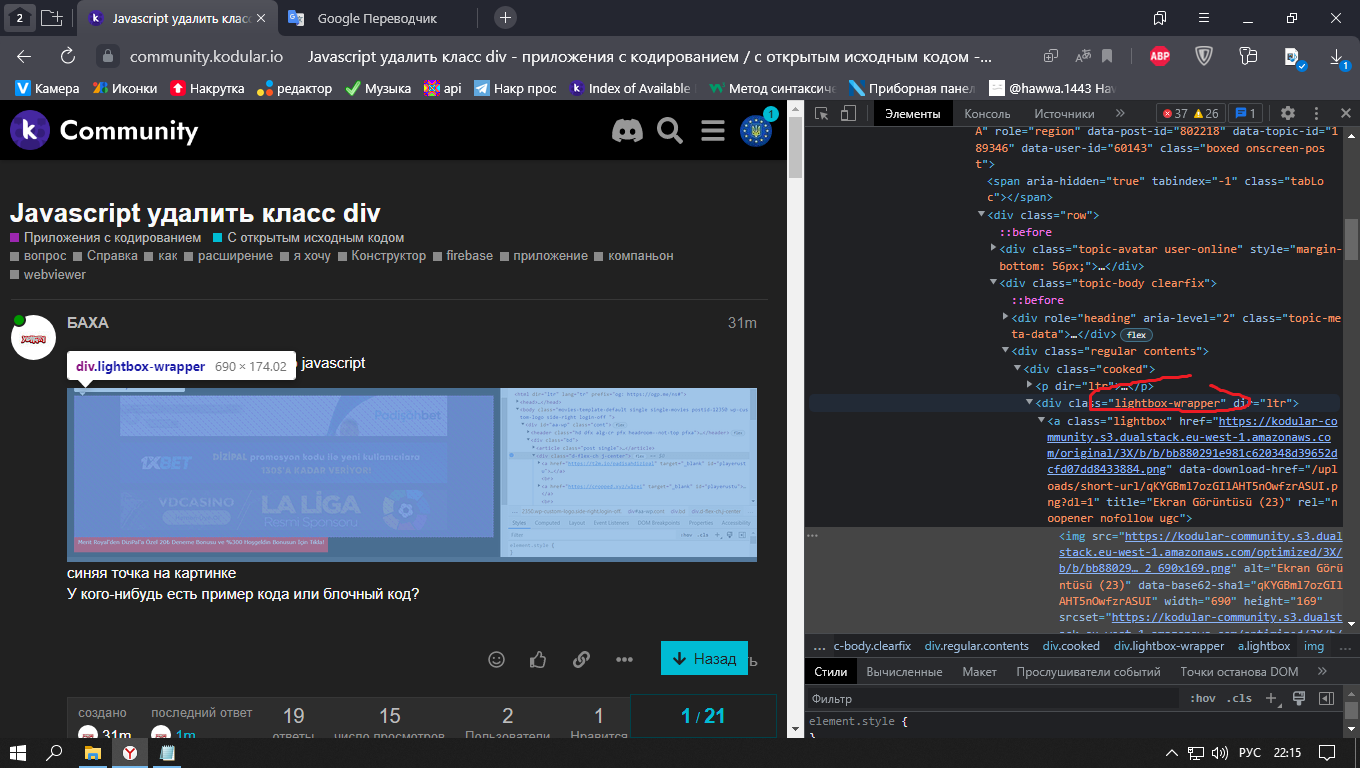Copy post link via chain icon
This screenshot has height=768, width=1360.
pyautogui.click(x=581, y=659)
